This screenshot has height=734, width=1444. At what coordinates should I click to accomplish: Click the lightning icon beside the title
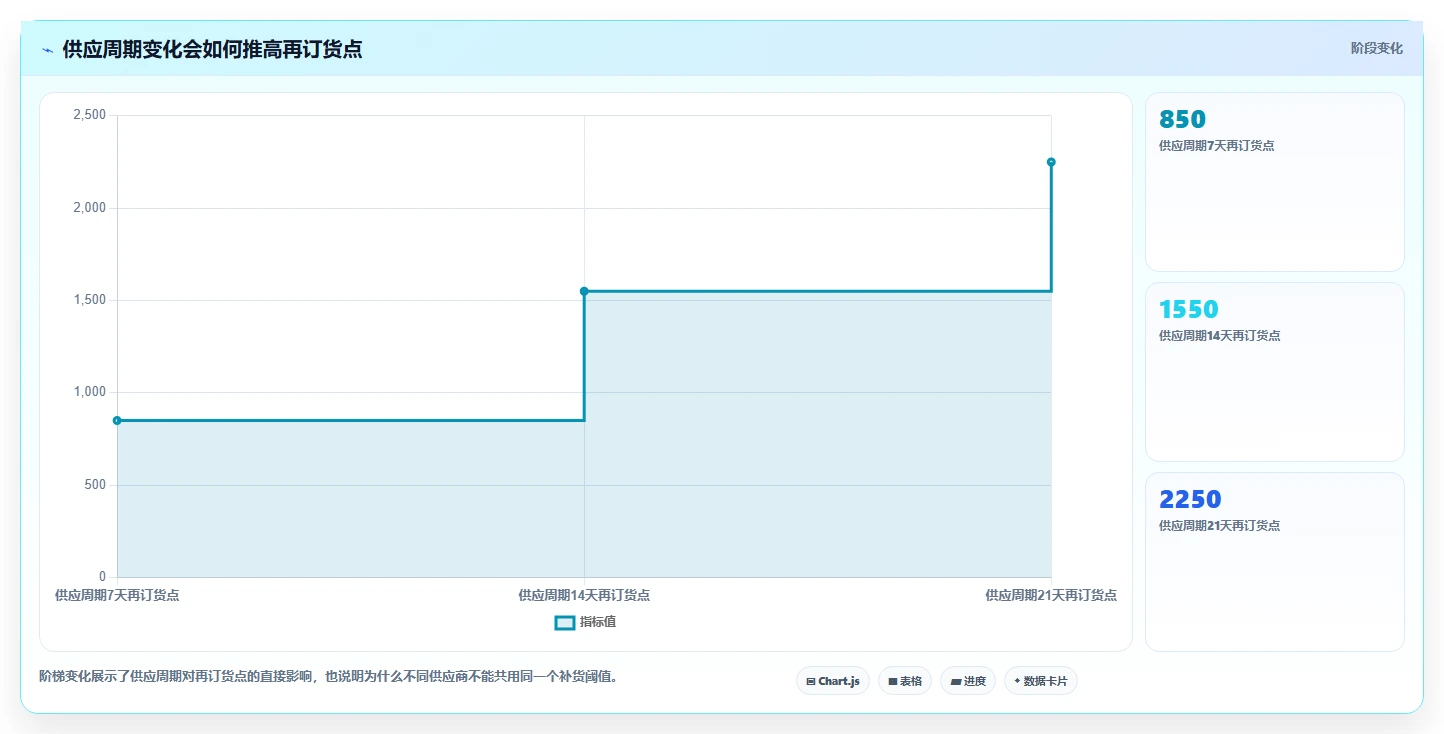coord(48,50)
